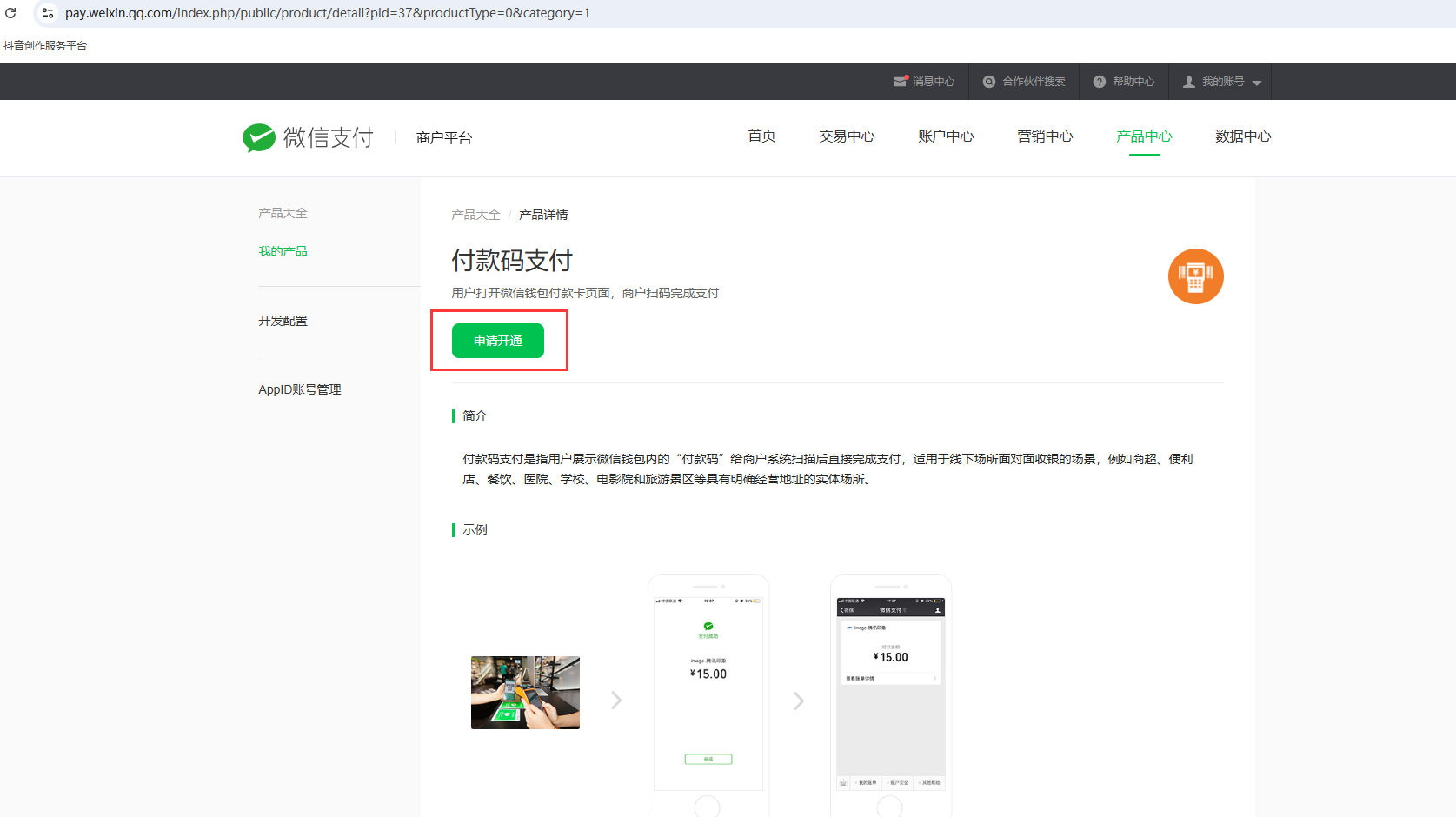The width and height of the screenshot is (1456, 817).
Task: Click the 付款码支付 page title
Action: click(x=512, y=261)
